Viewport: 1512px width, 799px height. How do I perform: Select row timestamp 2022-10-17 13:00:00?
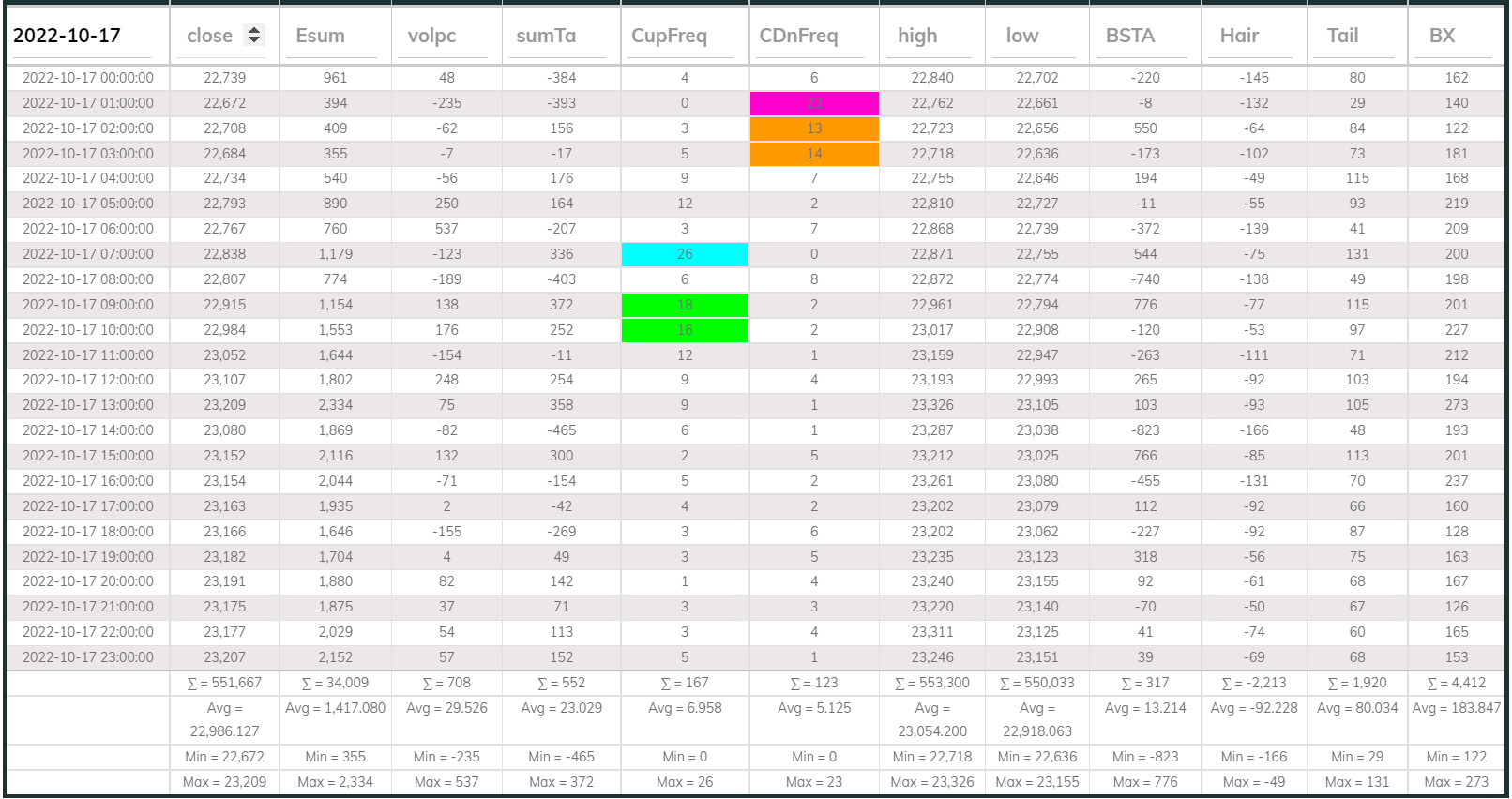tap(88, 405)
